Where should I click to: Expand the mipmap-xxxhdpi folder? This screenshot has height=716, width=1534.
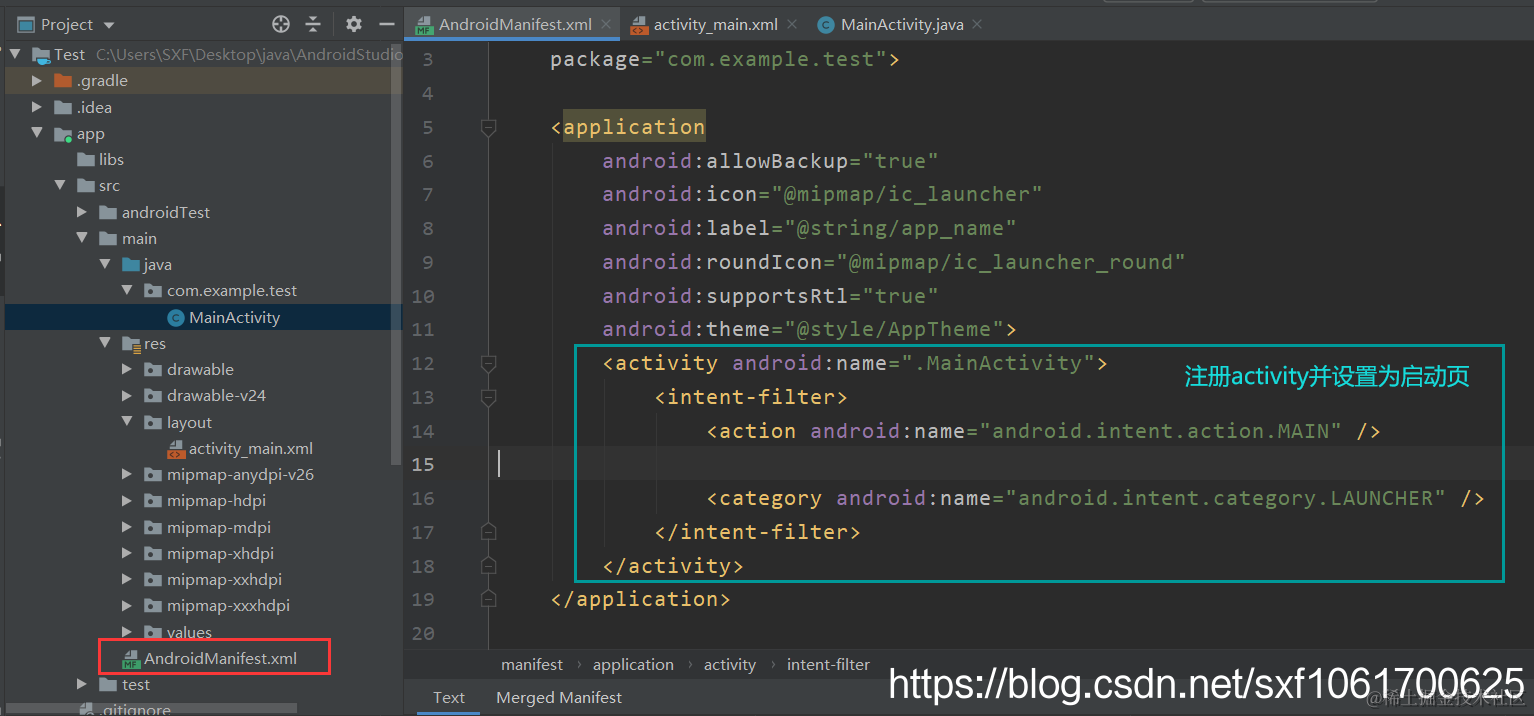[127, 605]
